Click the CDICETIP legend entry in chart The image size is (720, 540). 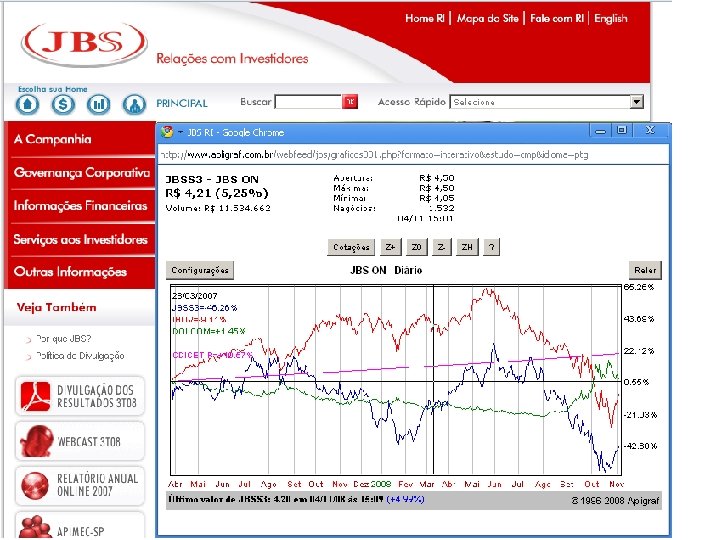pyautogui.click(x=212, y=354)
